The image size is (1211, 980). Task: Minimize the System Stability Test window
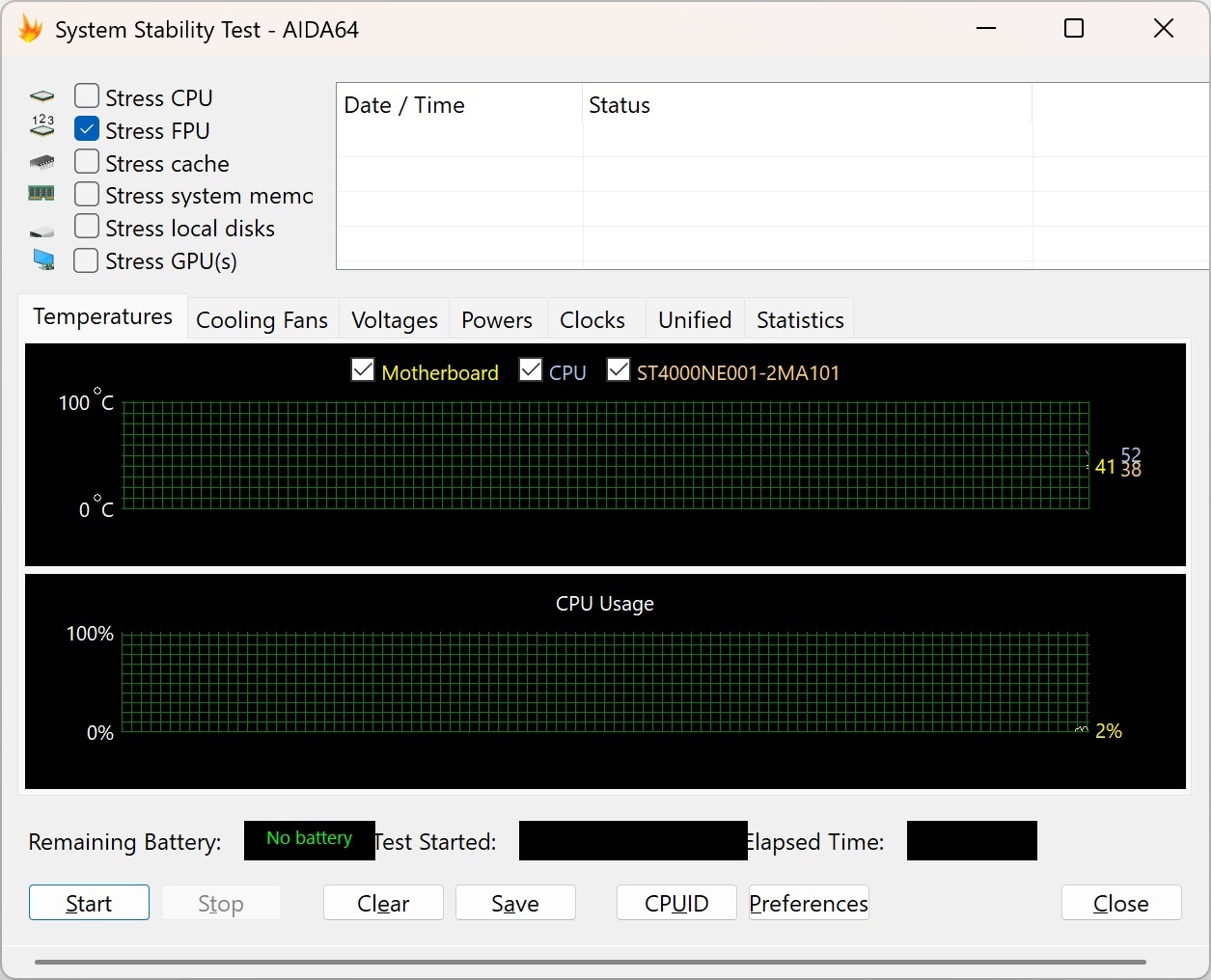(986, 29)
